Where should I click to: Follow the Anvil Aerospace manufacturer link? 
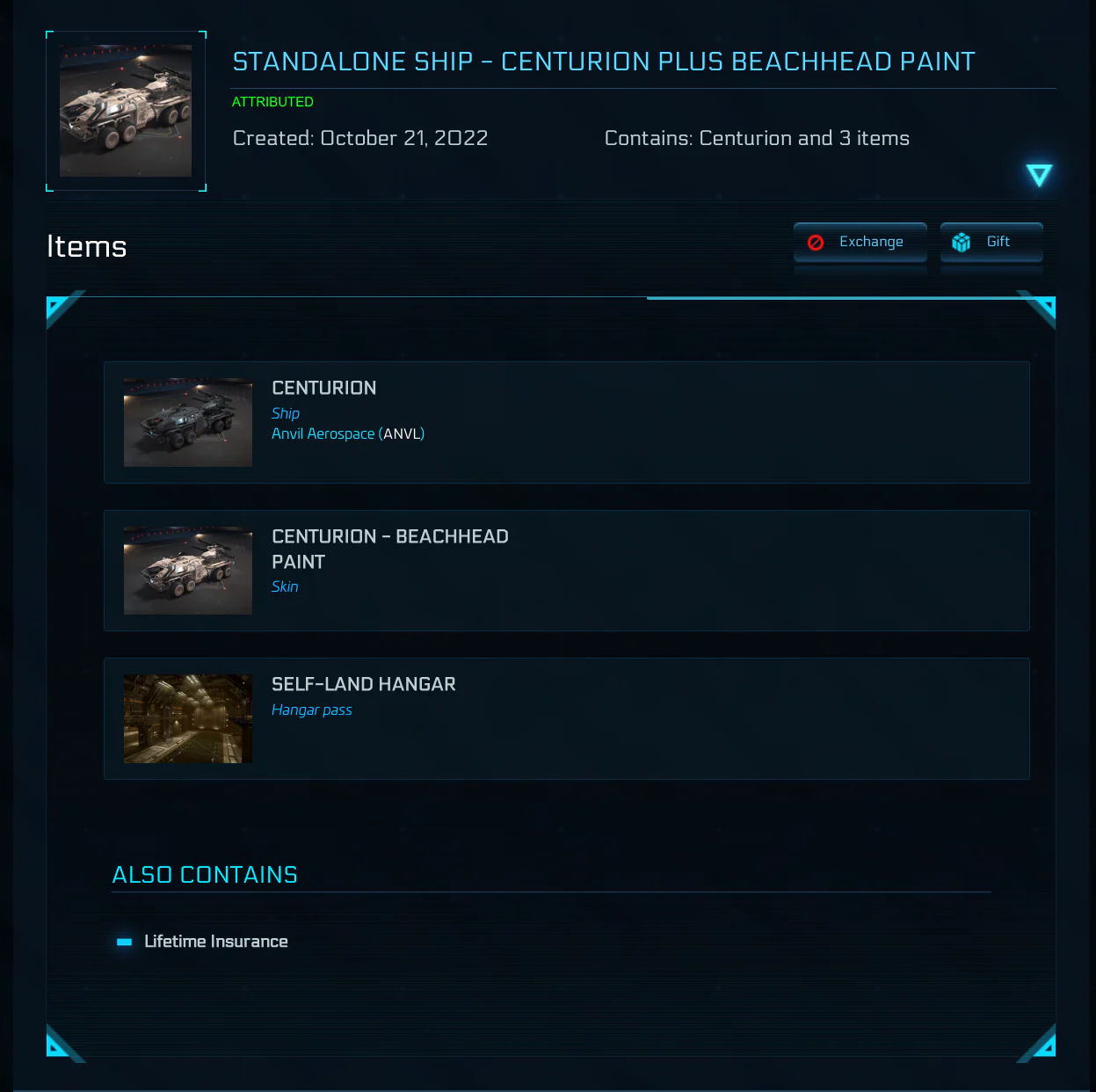click(323, 433)
